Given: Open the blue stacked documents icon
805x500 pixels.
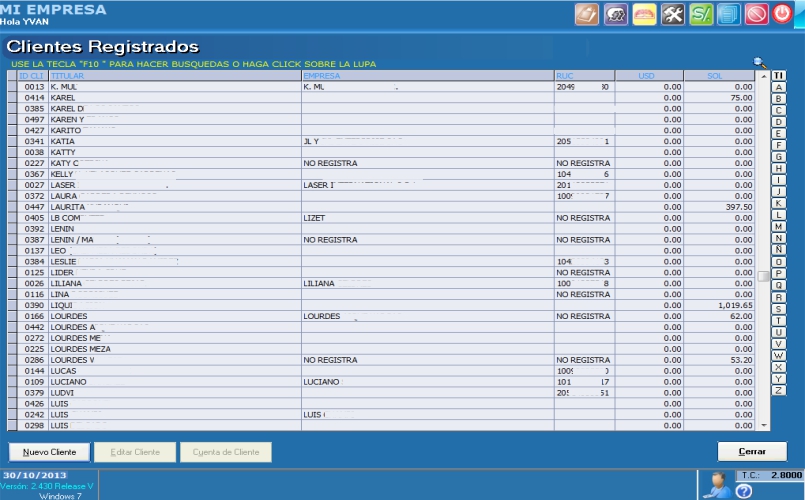Looking at the screenshot, I should click(x=728, y=15).
